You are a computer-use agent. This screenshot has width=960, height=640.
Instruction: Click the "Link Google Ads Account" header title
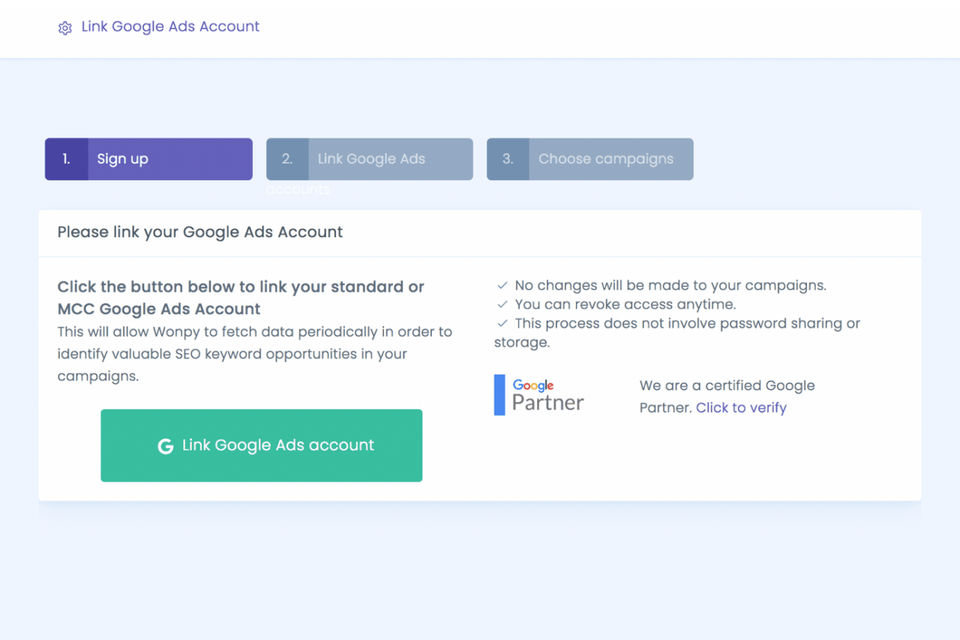(x=170, y=27)
